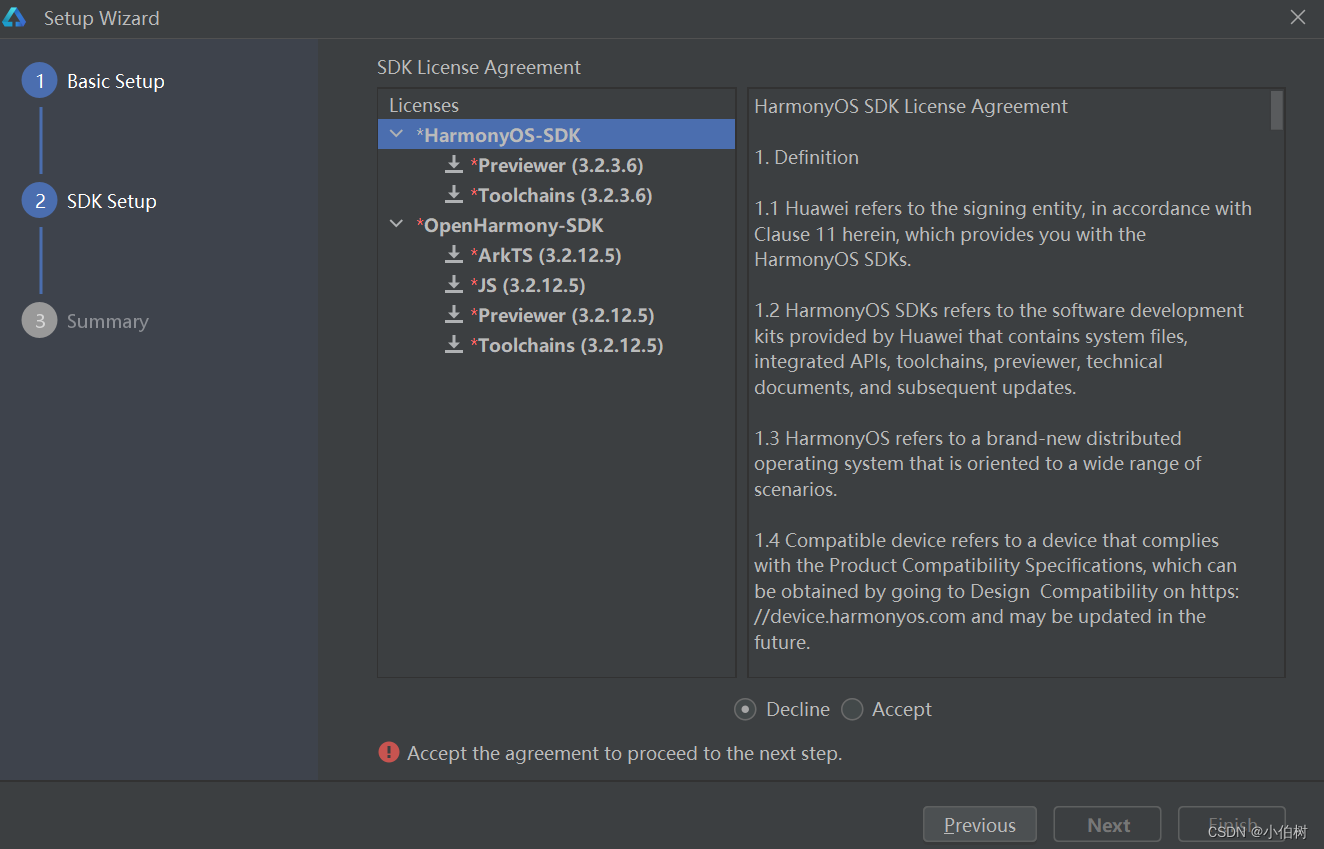Click download icon beside ArkTS (3.2.12.5)

click(x=454, y=255)
